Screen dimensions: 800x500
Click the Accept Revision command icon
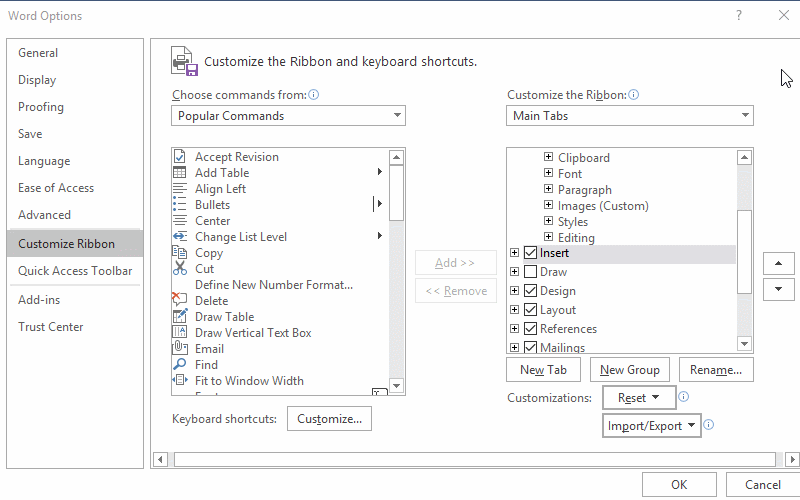(x=180, y=156)
